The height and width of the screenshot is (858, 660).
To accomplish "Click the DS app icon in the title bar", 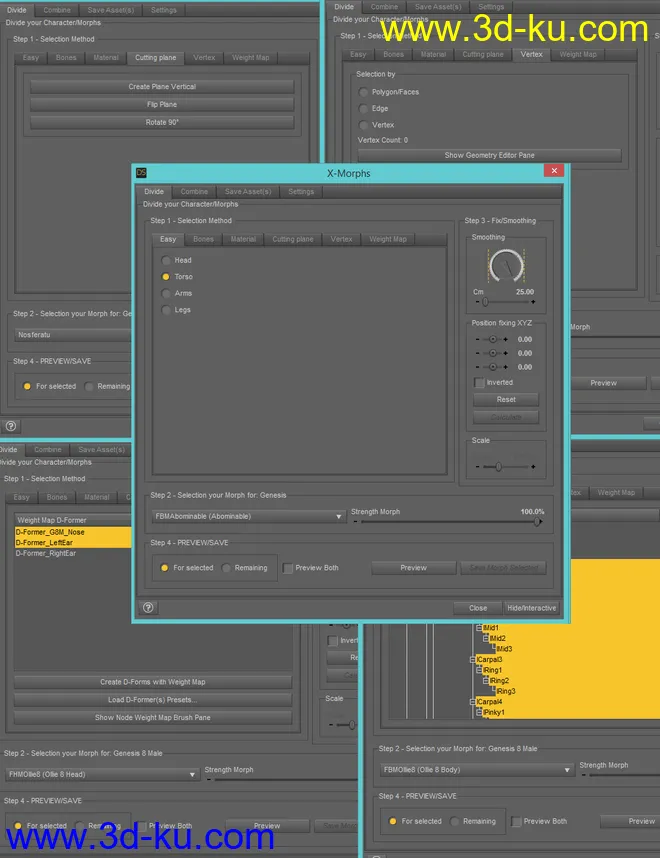I will [141, 172].
